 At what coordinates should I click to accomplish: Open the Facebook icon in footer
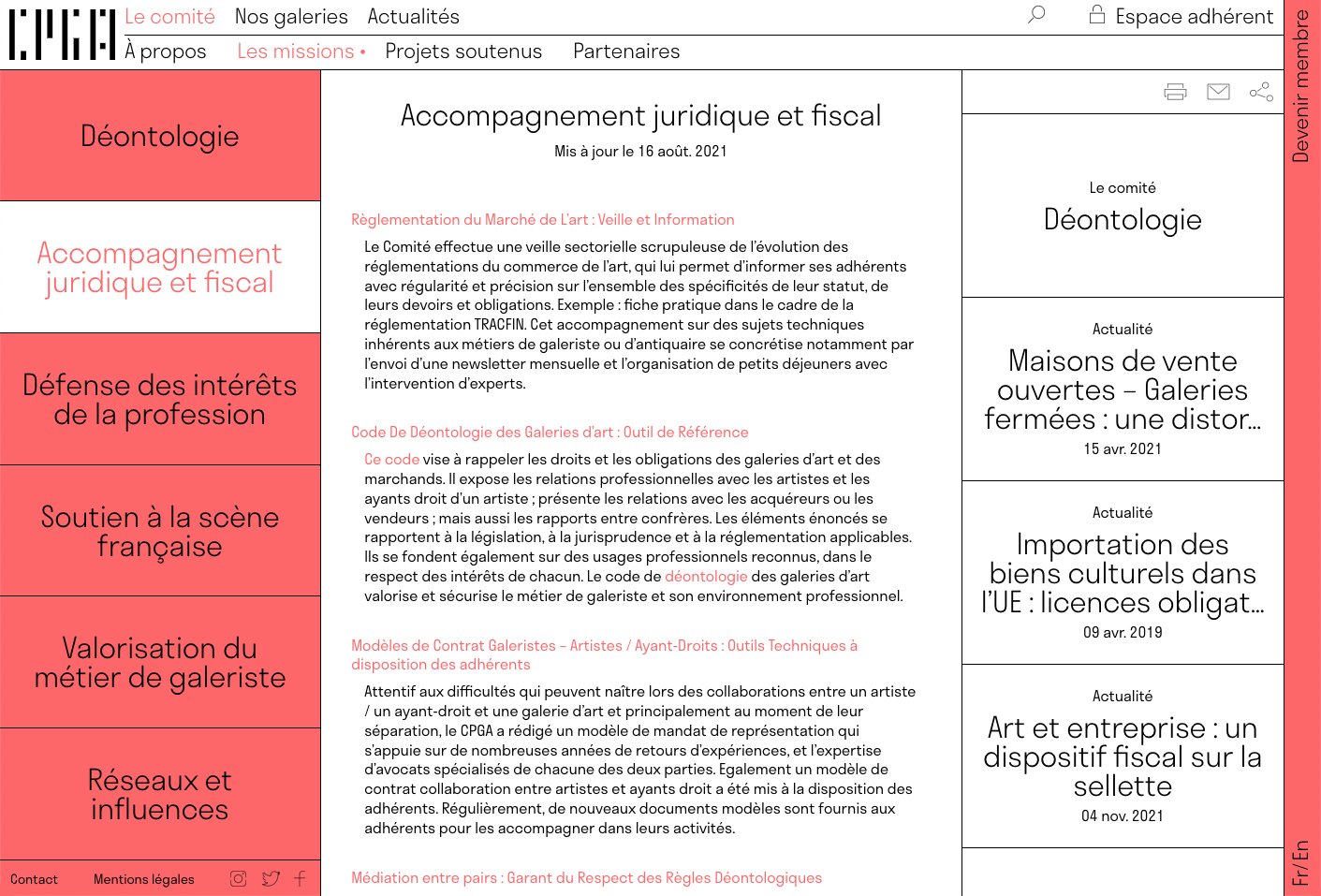point(300,878)
